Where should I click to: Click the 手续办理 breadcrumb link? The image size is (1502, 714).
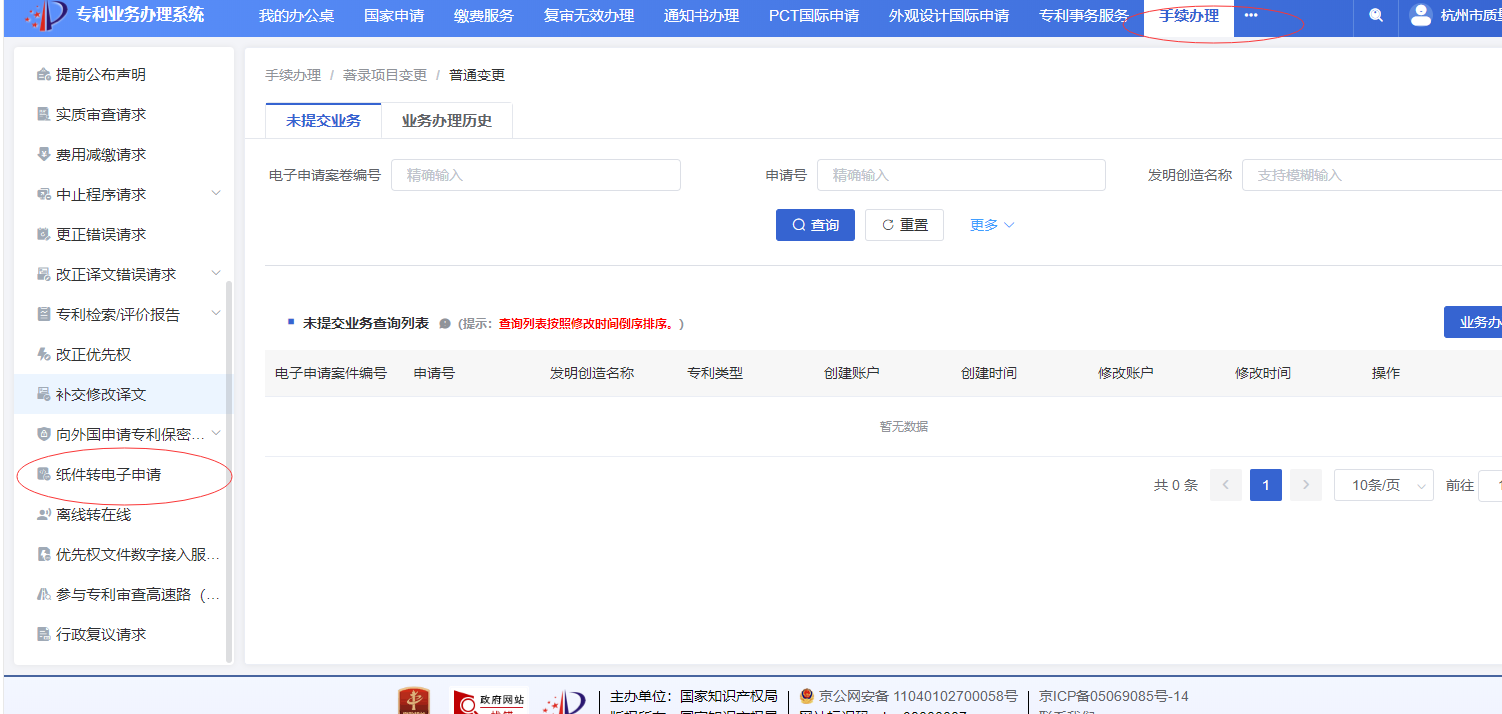click(293, 75)
